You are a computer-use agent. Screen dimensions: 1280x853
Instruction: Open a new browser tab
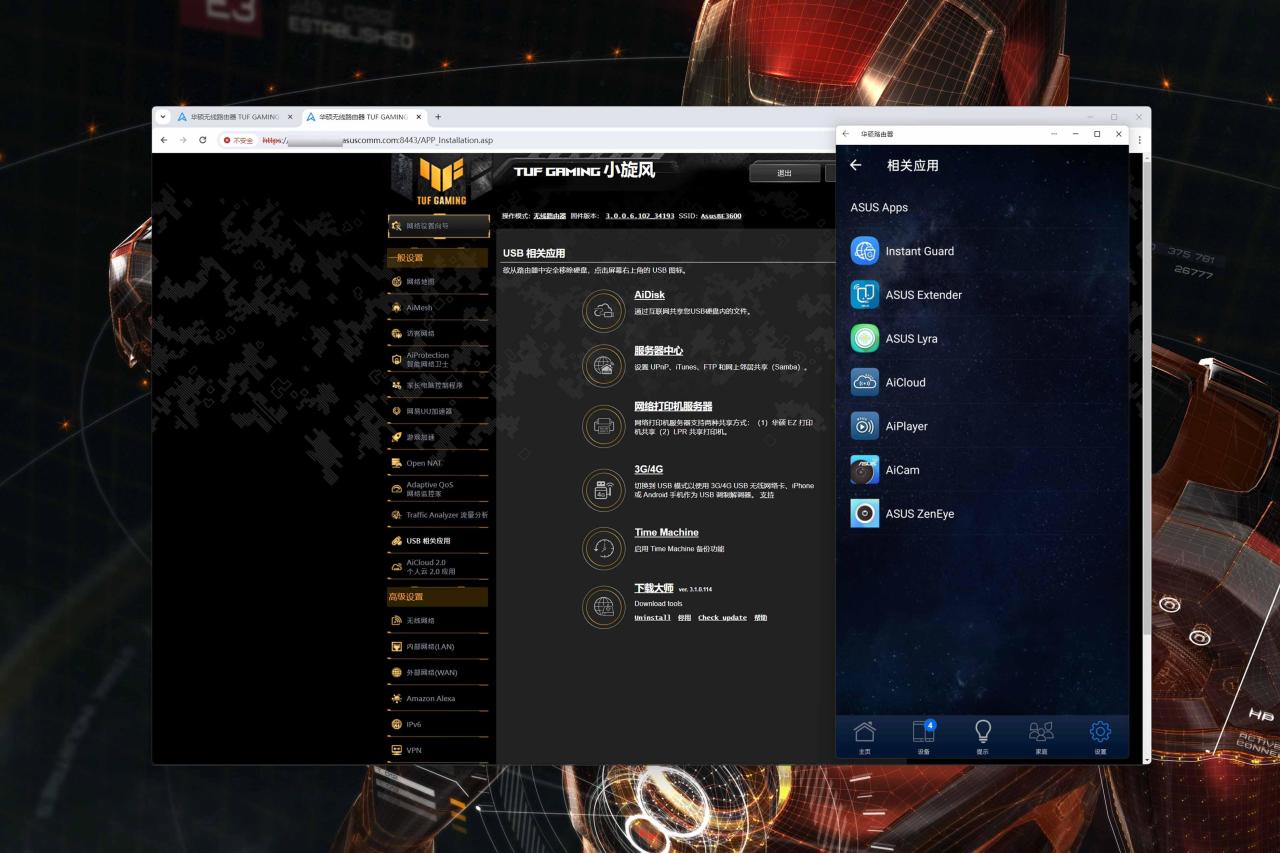click(438, 117)
